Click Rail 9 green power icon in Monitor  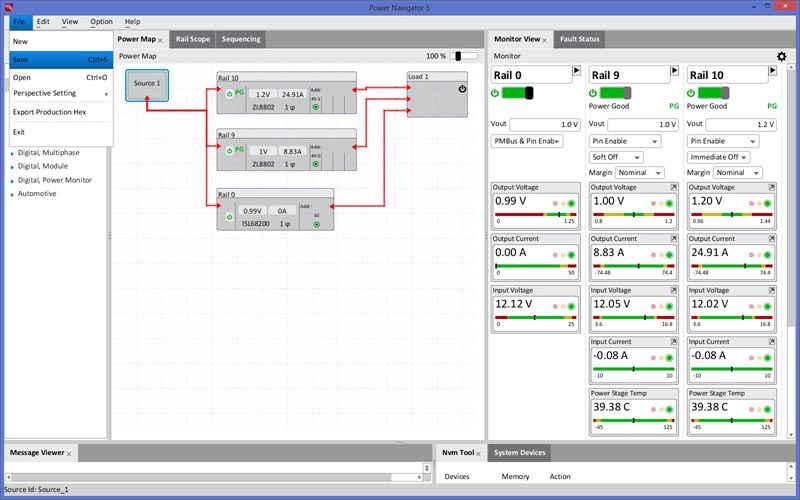(592, 93)
